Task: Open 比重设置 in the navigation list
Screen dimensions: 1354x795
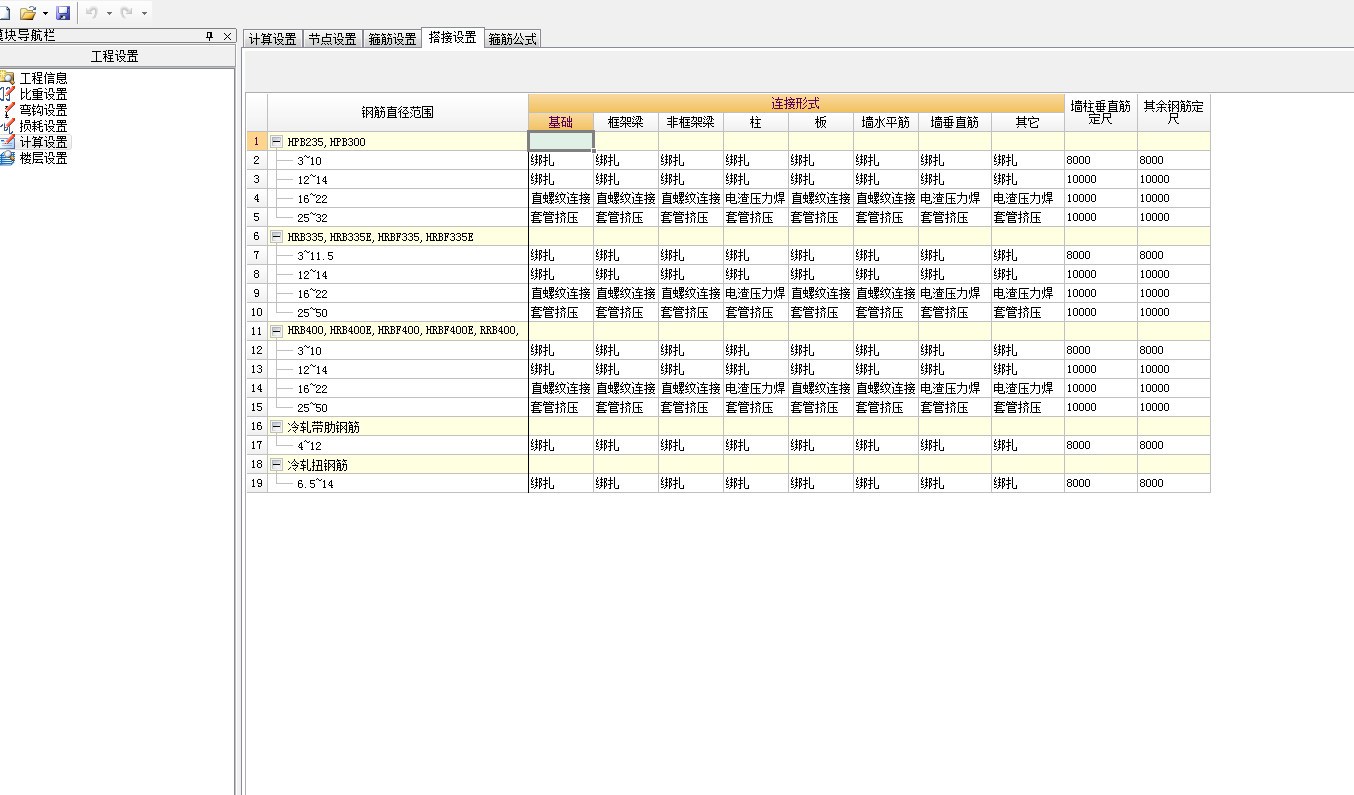Action: click(43, 94)
